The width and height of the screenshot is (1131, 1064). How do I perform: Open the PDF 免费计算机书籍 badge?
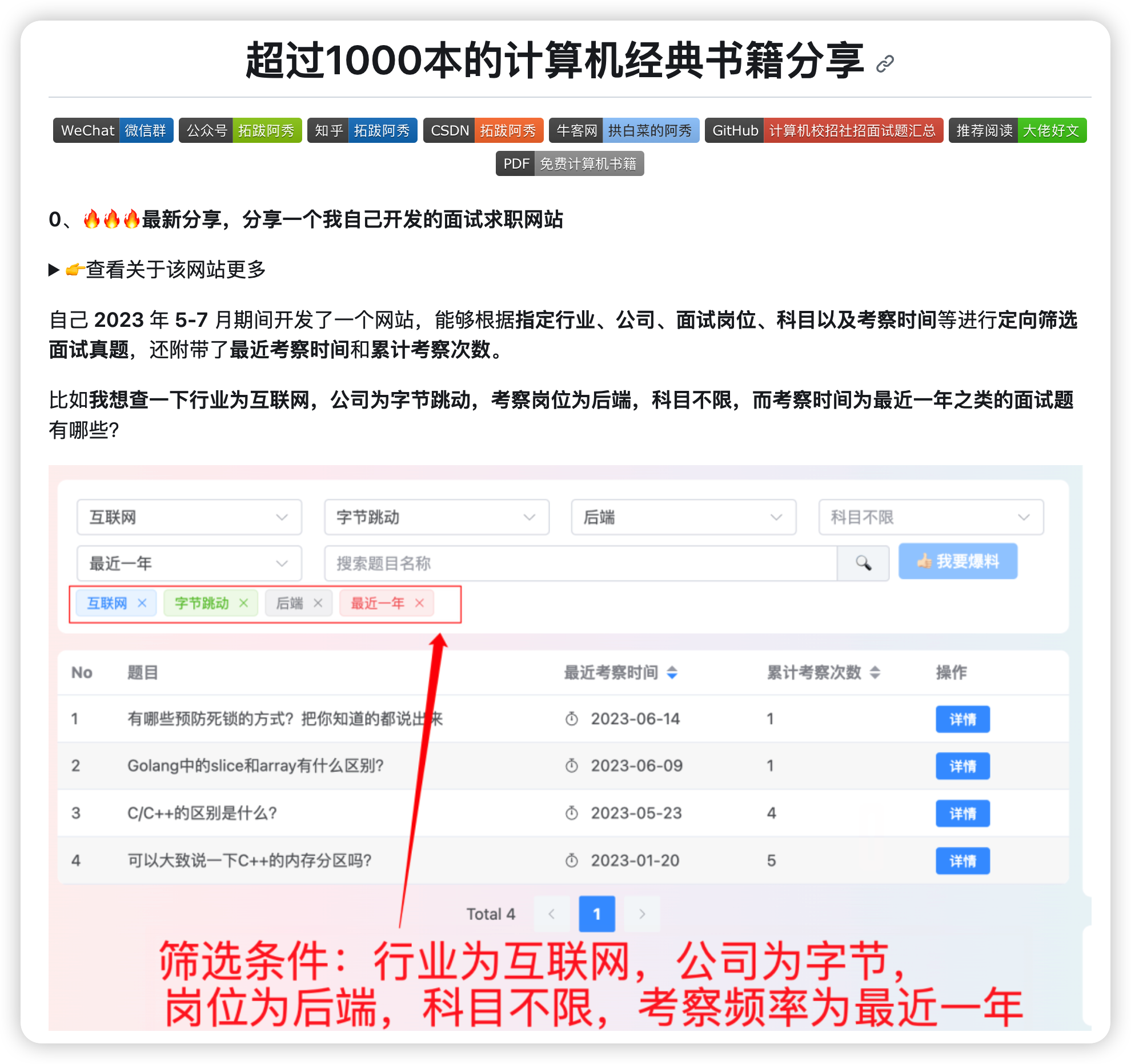pos(569,163)
